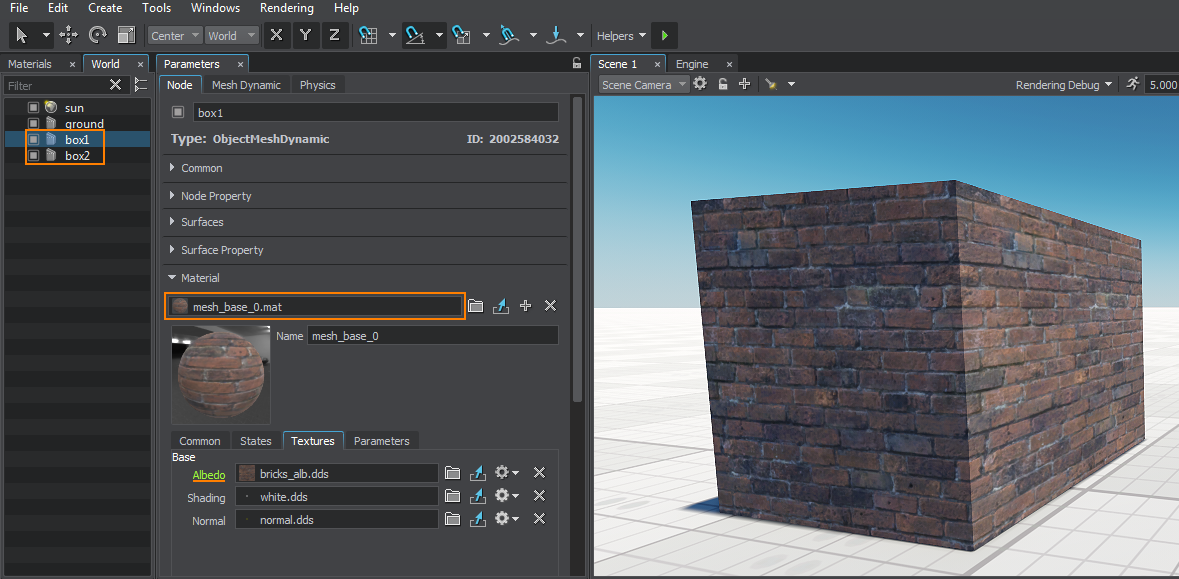
Task: Open the Scene Camera dropdown
Action: (x=644, y=85)
